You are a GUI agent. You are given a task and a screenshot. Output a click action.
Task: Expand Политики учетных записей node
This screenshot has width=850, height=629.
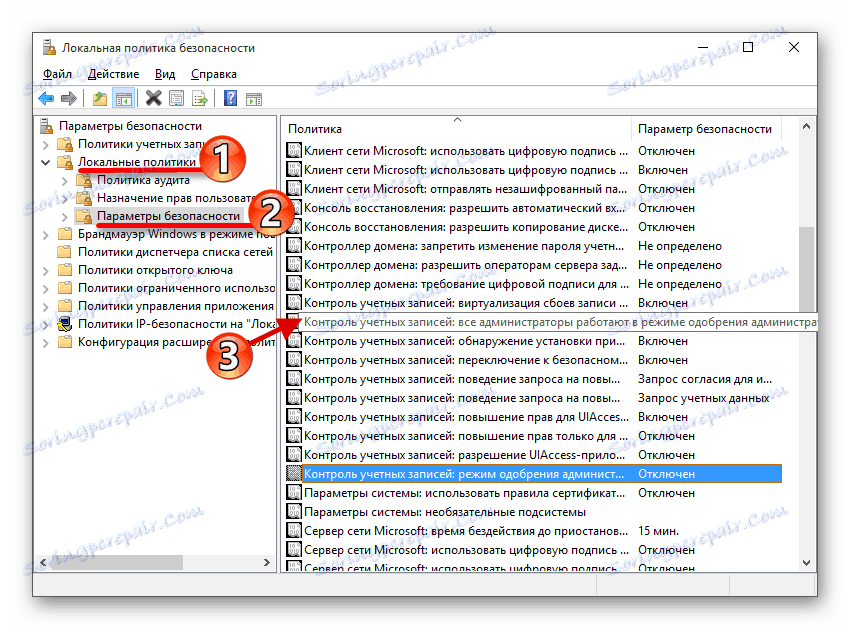pyautogui.click(x=46, y=145)
